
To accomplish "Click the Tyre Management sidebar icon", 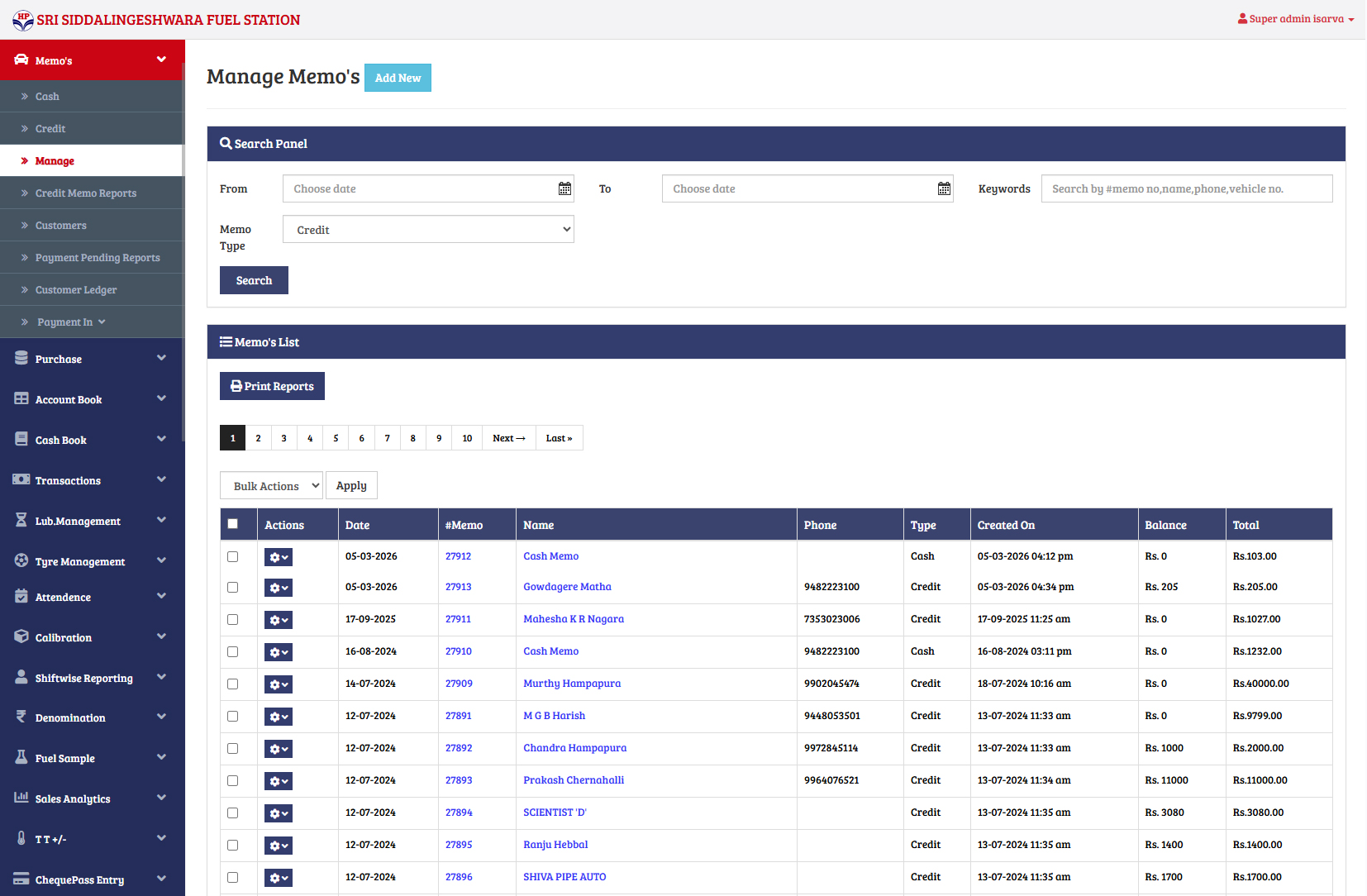I will tap(21, 561).
